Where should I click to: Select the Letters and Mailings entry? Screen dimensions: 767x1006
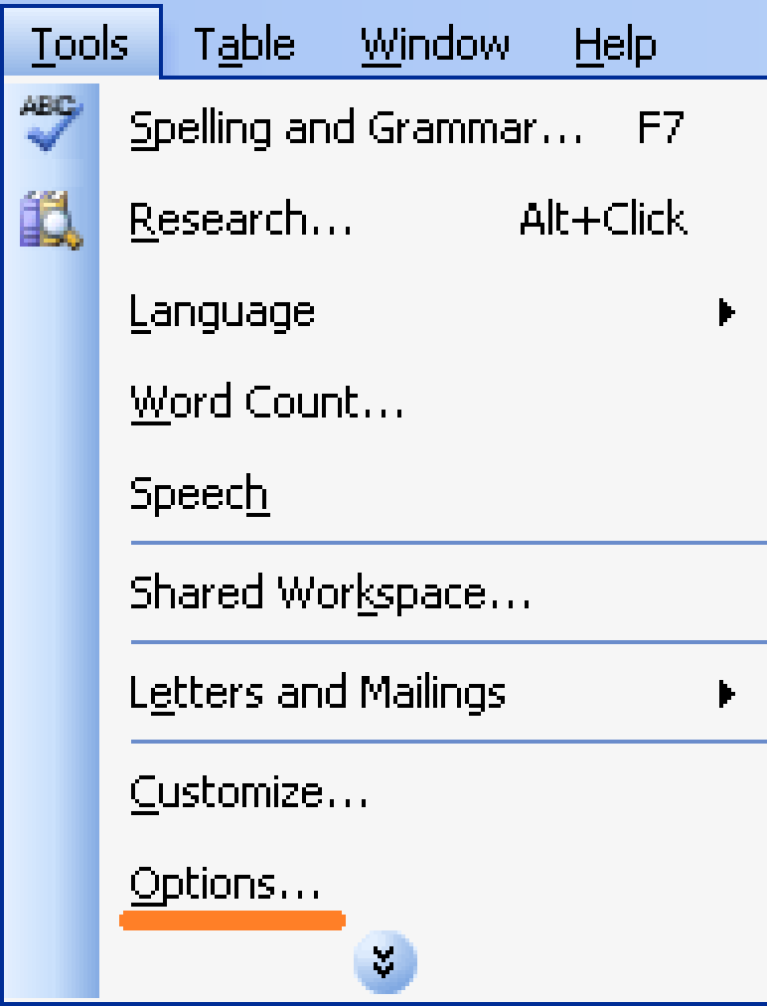(x=318, y=694)
